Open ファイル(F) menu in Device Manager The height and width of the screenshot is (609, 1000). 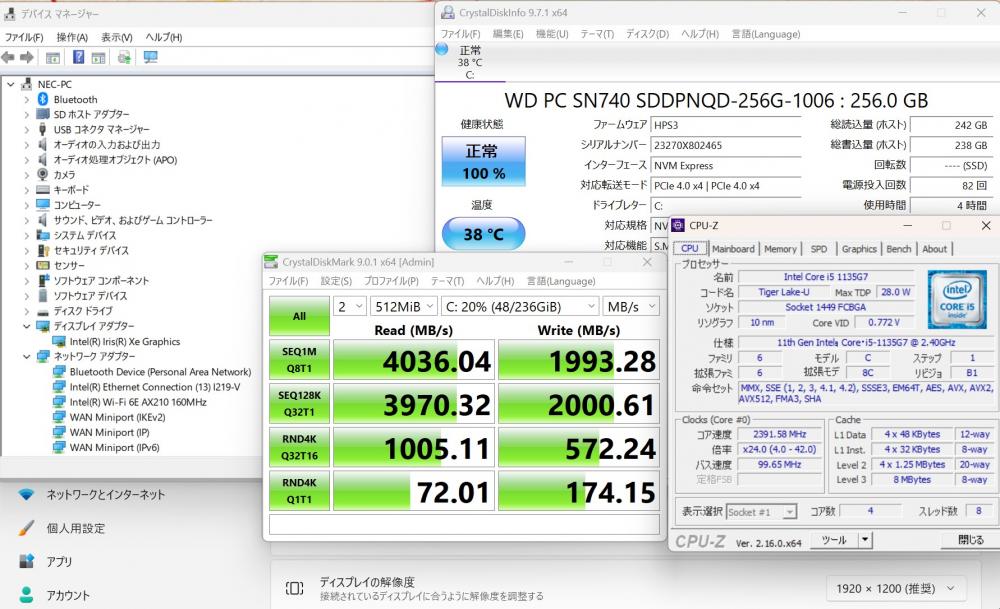24,37
